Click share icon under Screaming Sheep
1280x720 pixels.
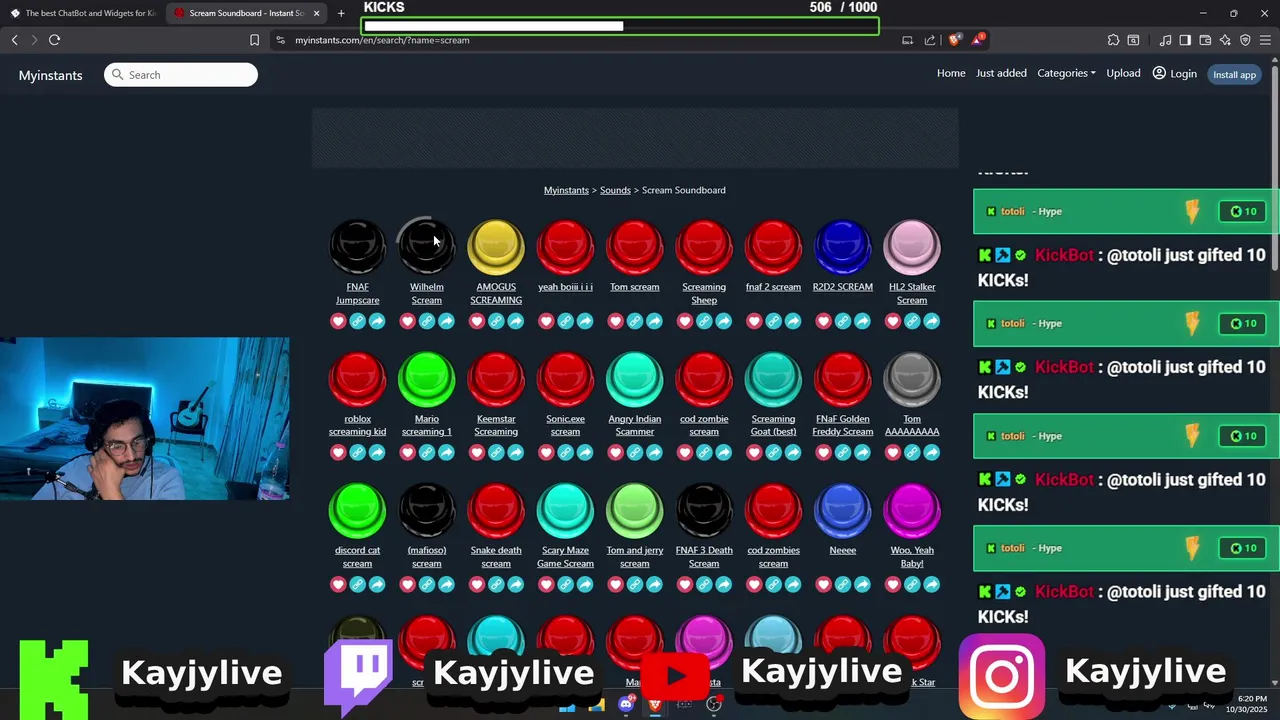coord(723,321)
